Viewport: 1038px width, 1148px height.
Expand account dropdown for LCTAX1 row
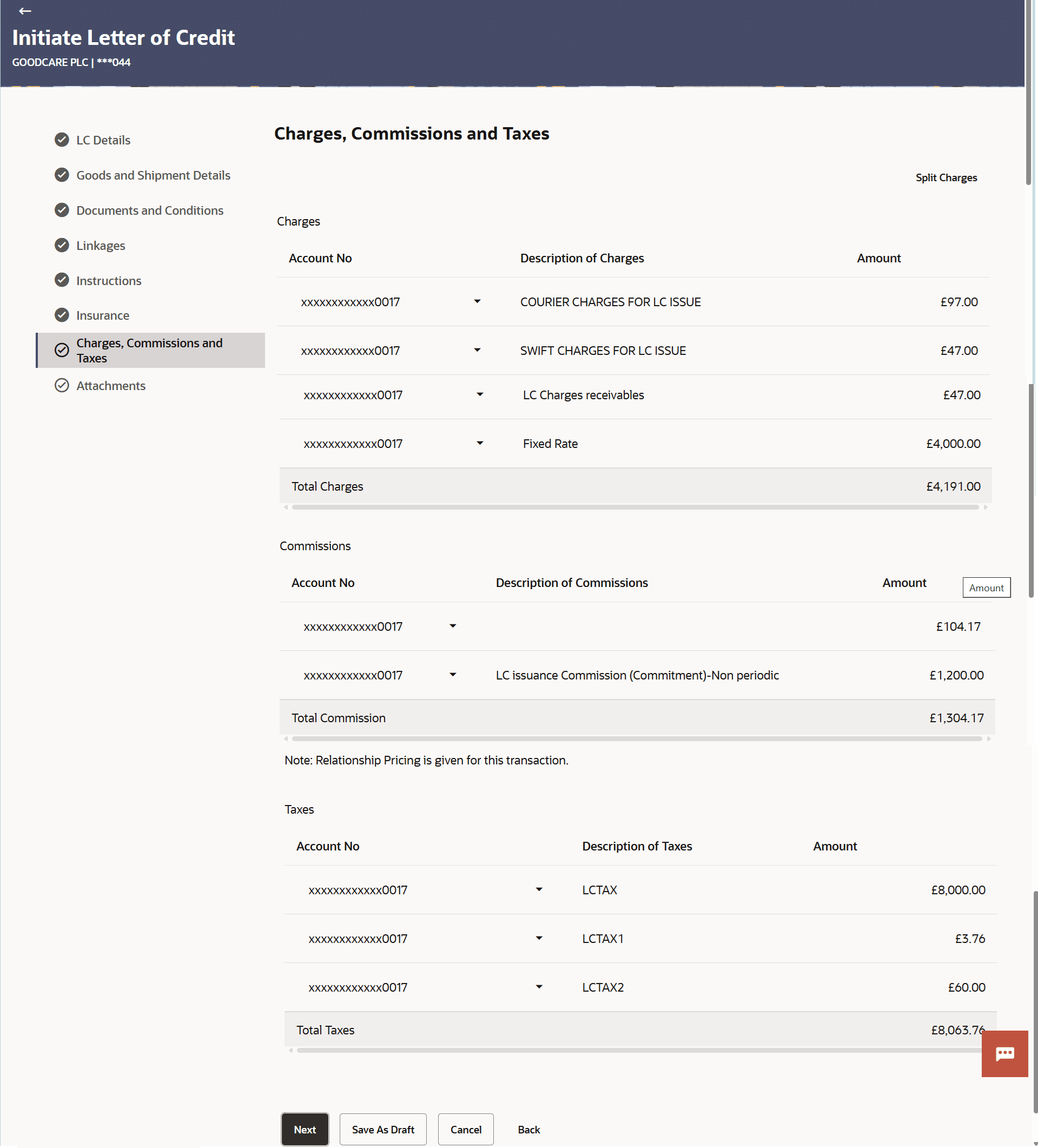[539, 938]
